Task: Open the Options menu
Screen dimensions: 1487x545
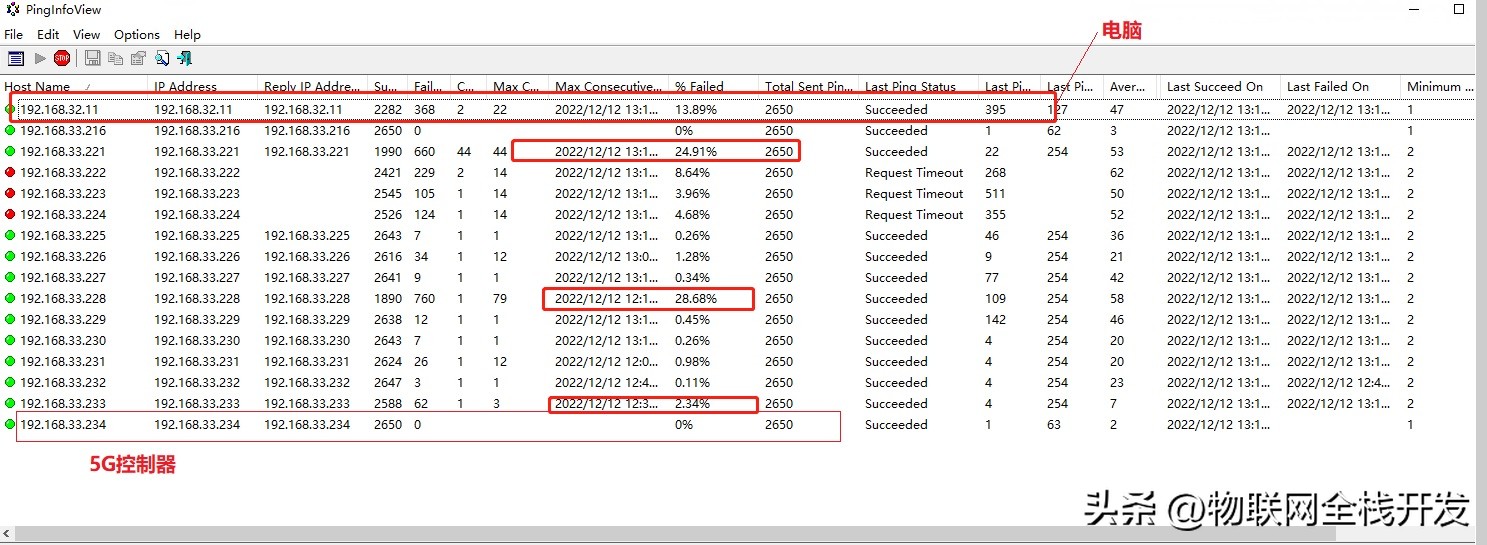Action: coord(137,34)
